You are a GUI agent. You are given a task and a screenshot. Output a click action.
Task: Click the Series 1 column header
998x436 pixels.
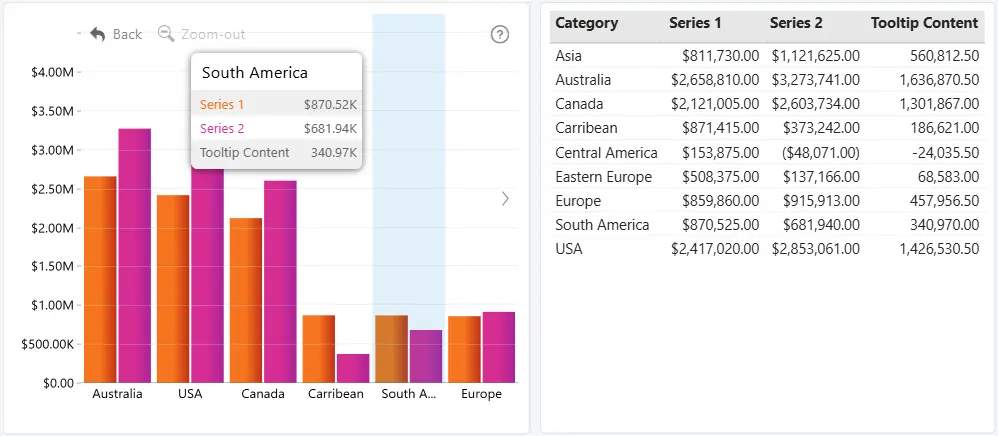695,23
